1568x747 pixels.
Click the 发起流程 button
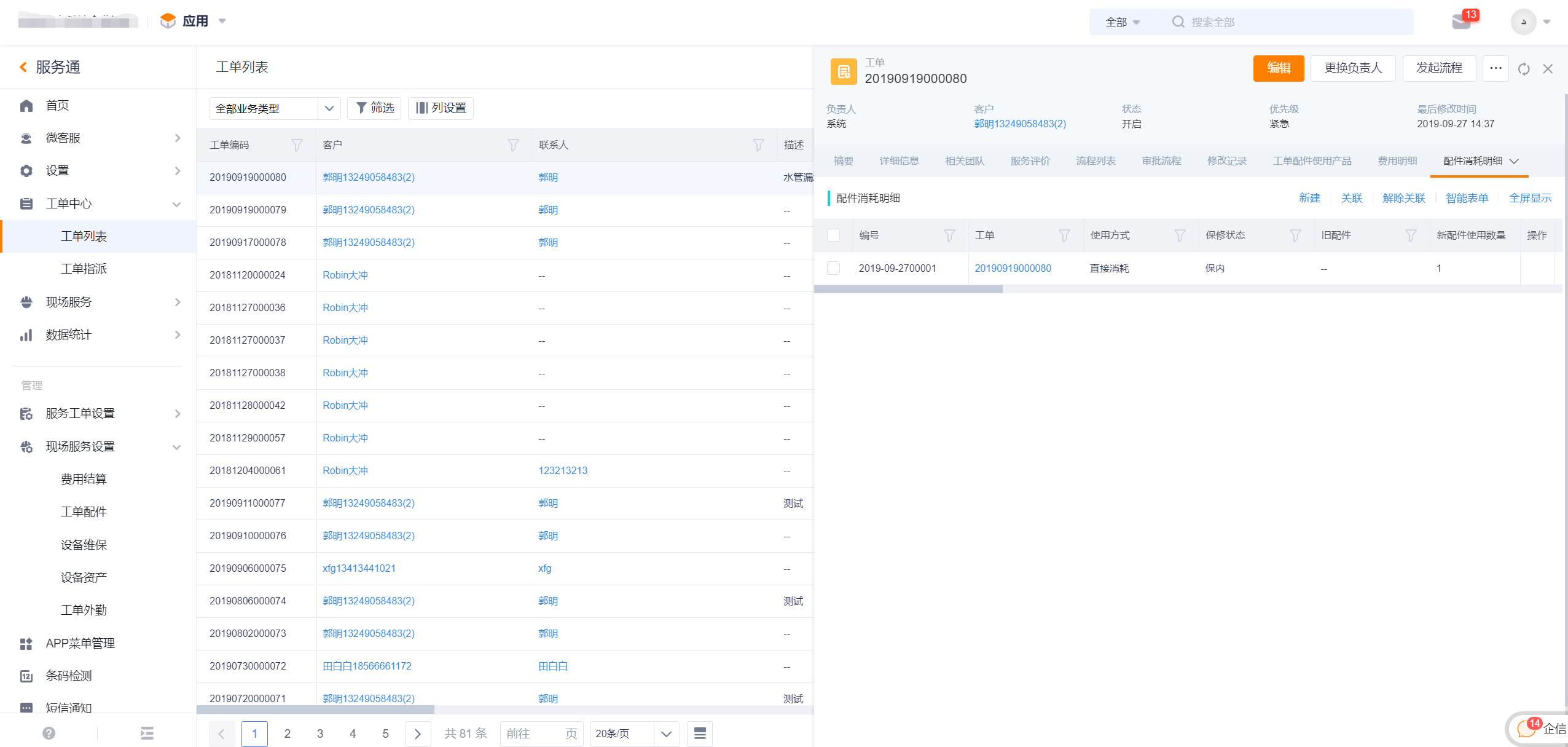coord(1439,68)
